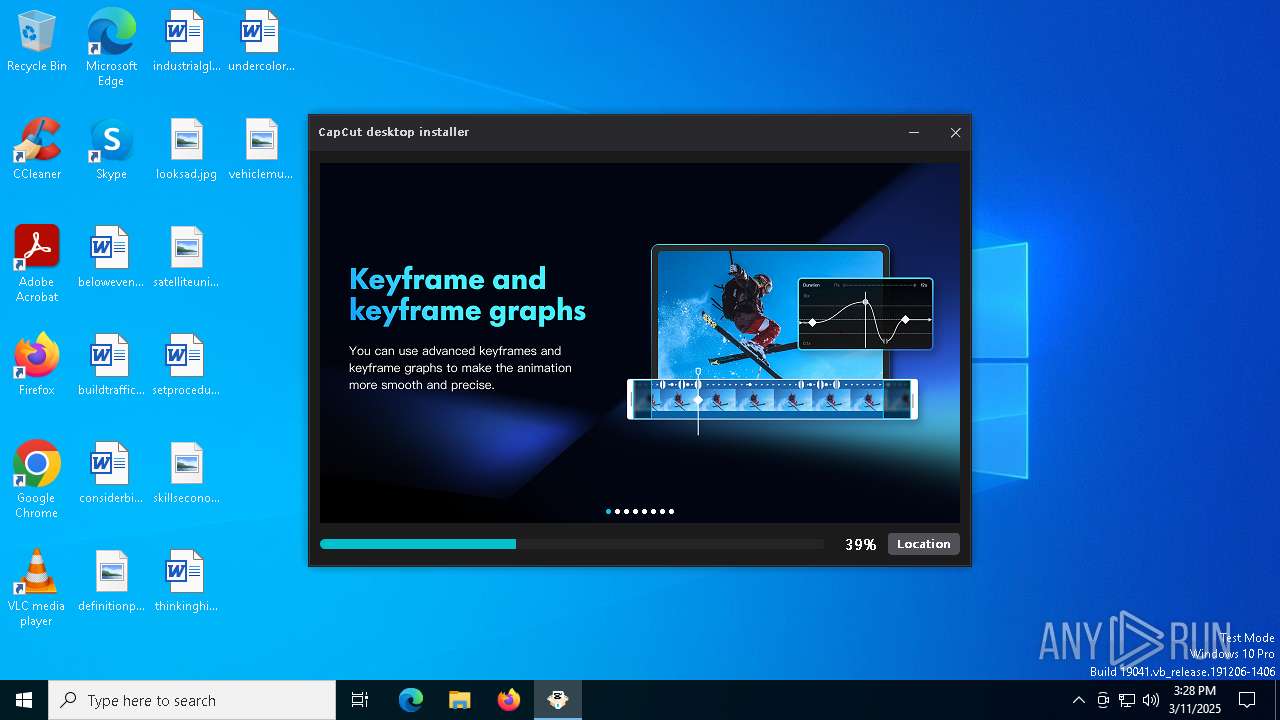The height and width of the screenshot is (720, 1280).
Task: Switch to CapCut installer taskbar button
Action: click(557, 700)
